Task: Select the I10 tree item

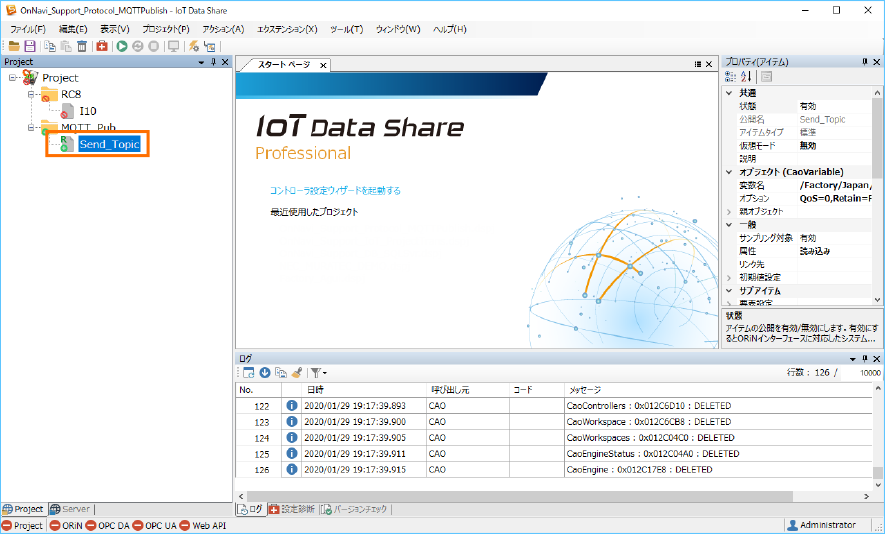Action: point(87,111)
